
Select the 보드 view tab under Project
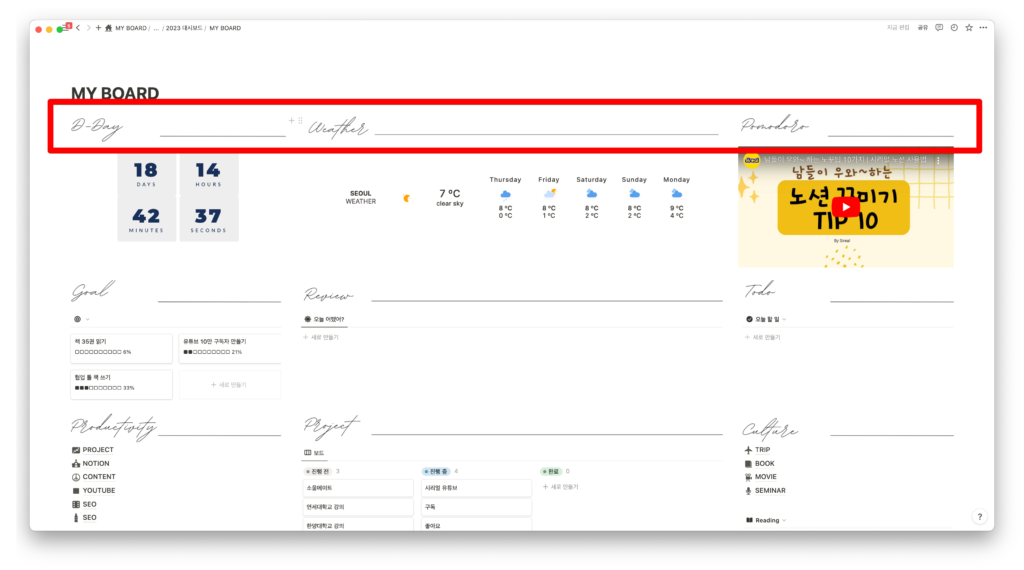pos(314,453)
